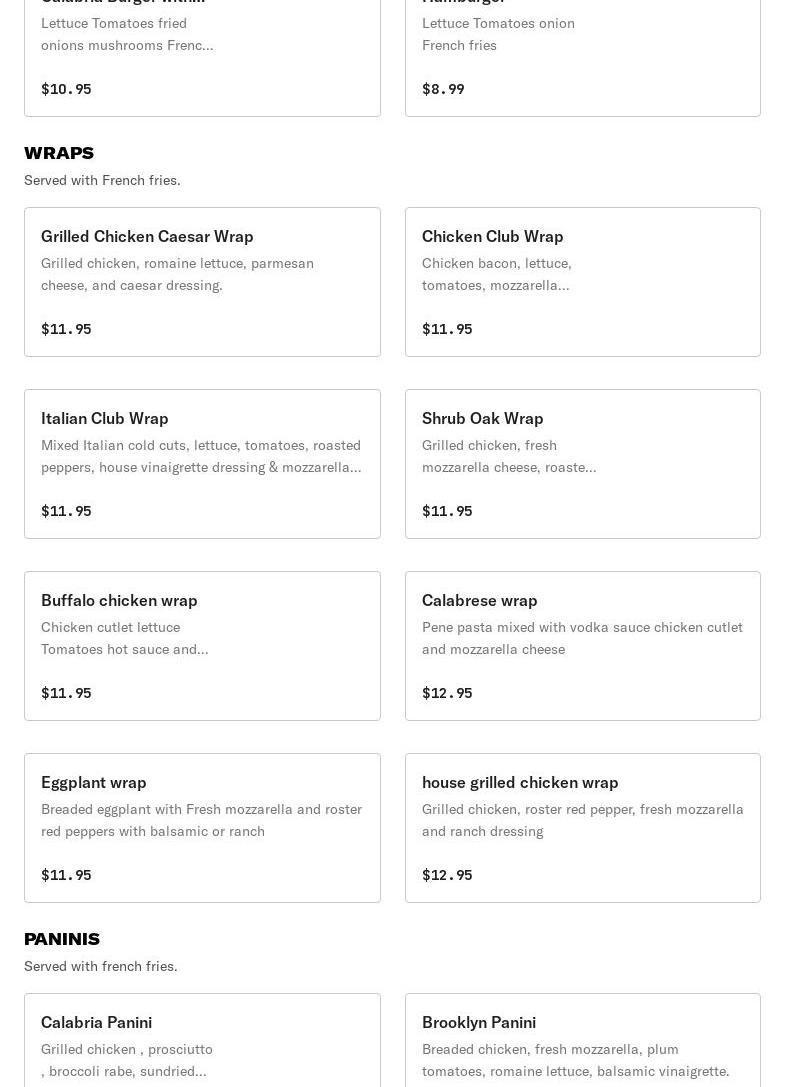
Task: Click the $8.99 burger item card
Action: [582, 58]
